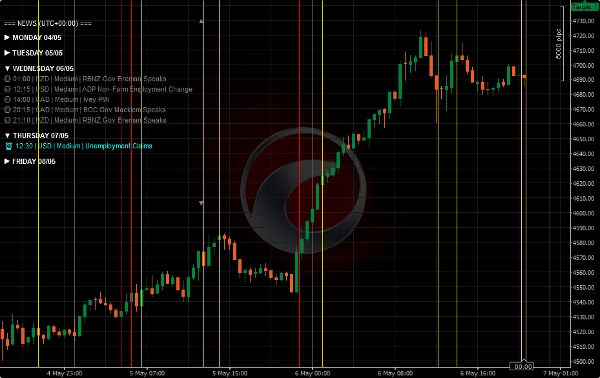Image resolution: width=600 pixels, height=378 pixels.
Task: Click the 7 May 01:00 time label
Action: pyautogui.click(x=561, y=373)
